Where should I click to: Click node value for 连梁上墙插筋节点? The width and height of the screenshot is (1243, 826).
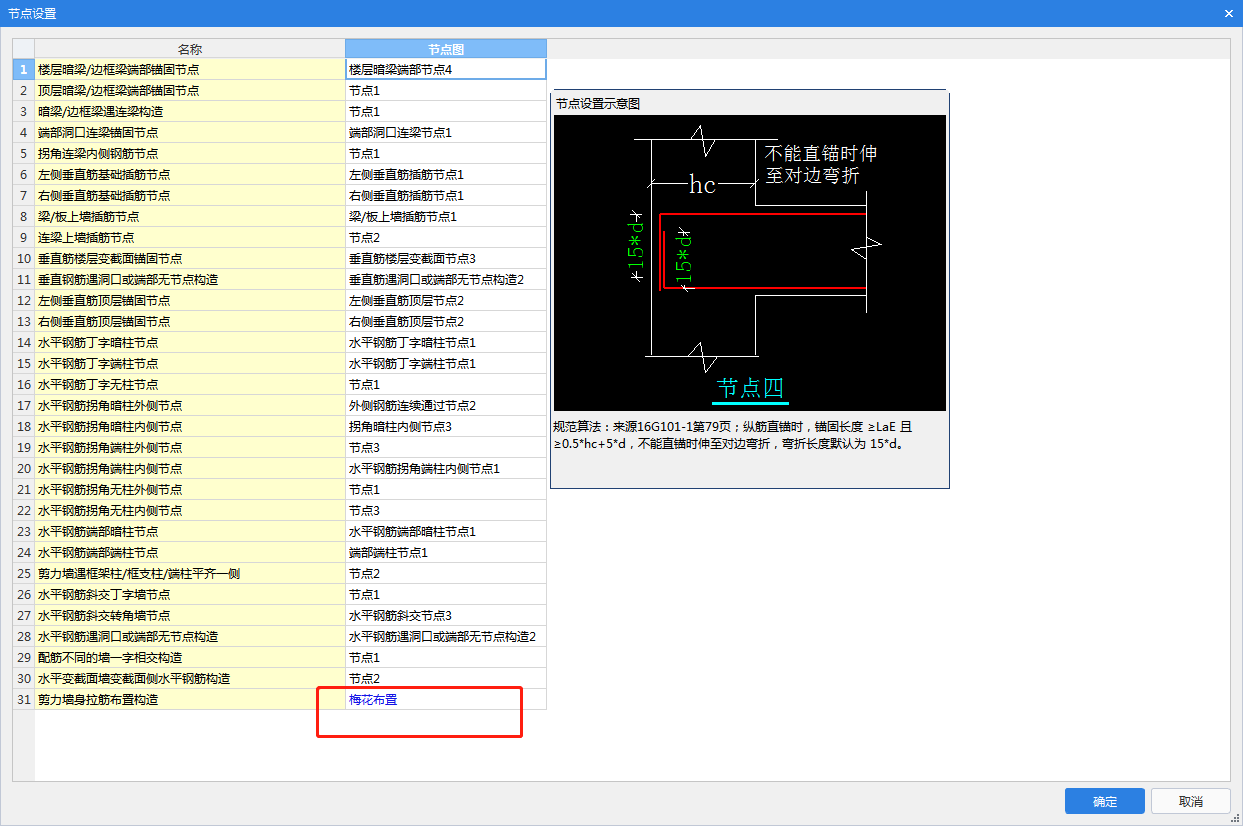coord(446,238)
